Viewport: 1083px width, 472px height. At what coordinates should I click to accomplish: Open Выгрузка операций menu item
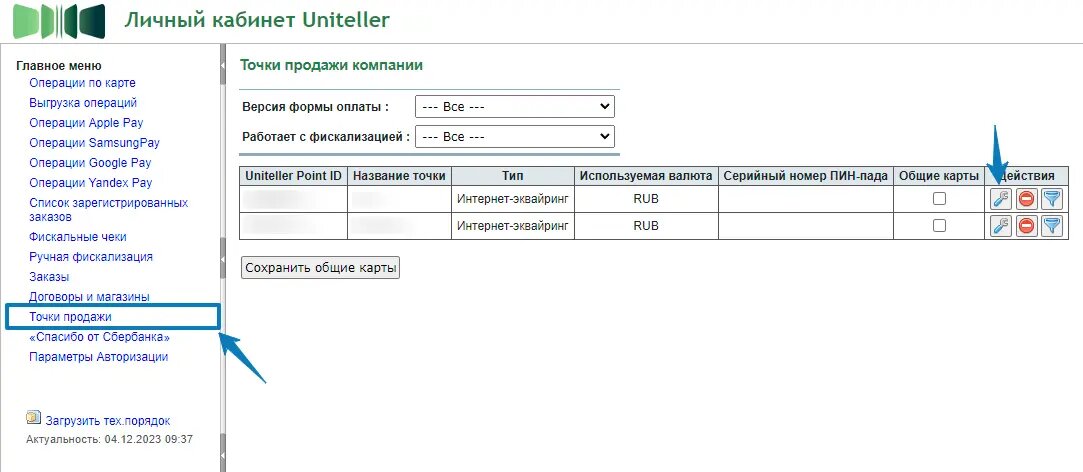(83, 103)
